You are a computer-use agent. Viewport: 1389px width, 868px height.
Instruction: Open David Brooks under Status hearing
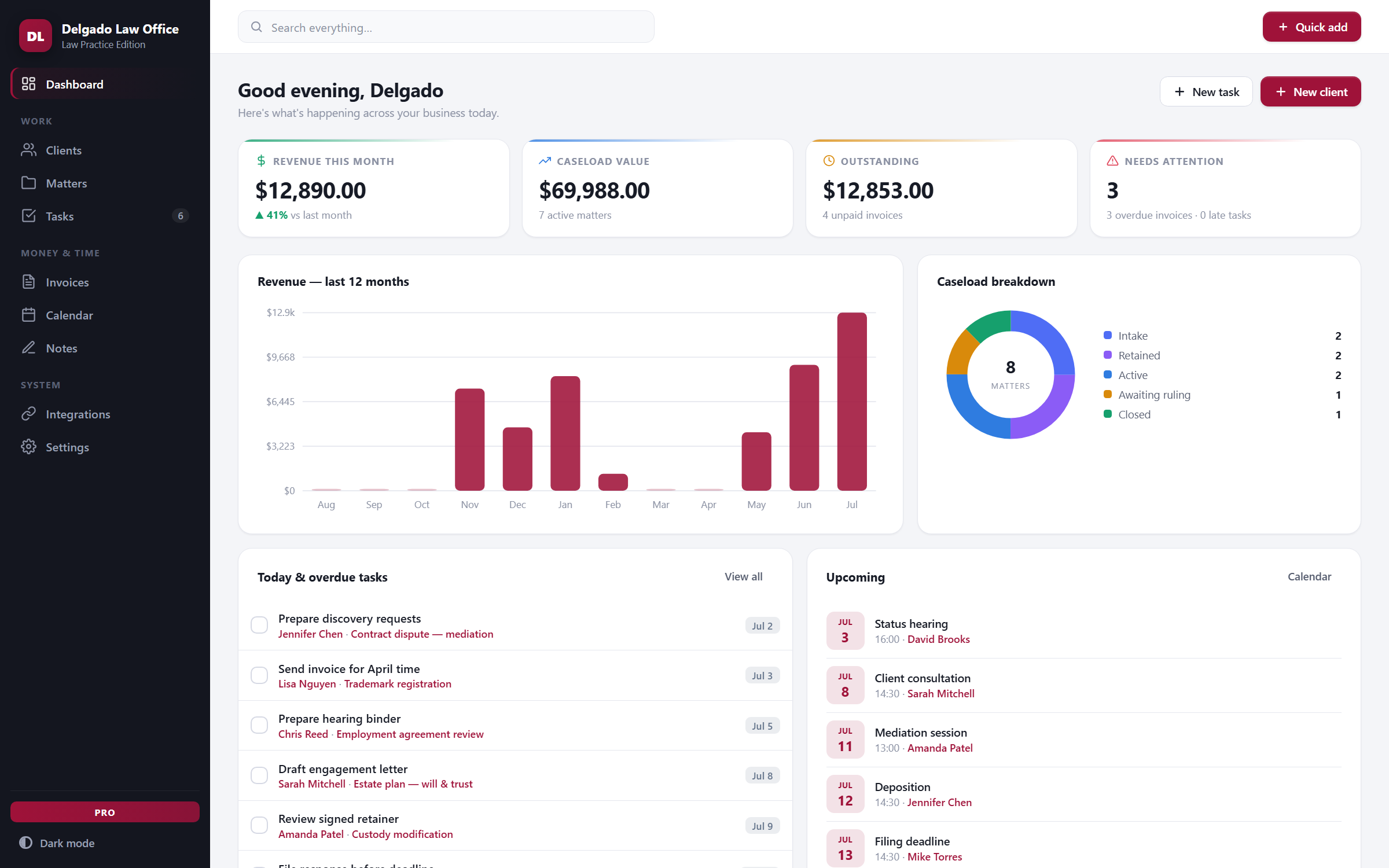[x=939, y=639]
